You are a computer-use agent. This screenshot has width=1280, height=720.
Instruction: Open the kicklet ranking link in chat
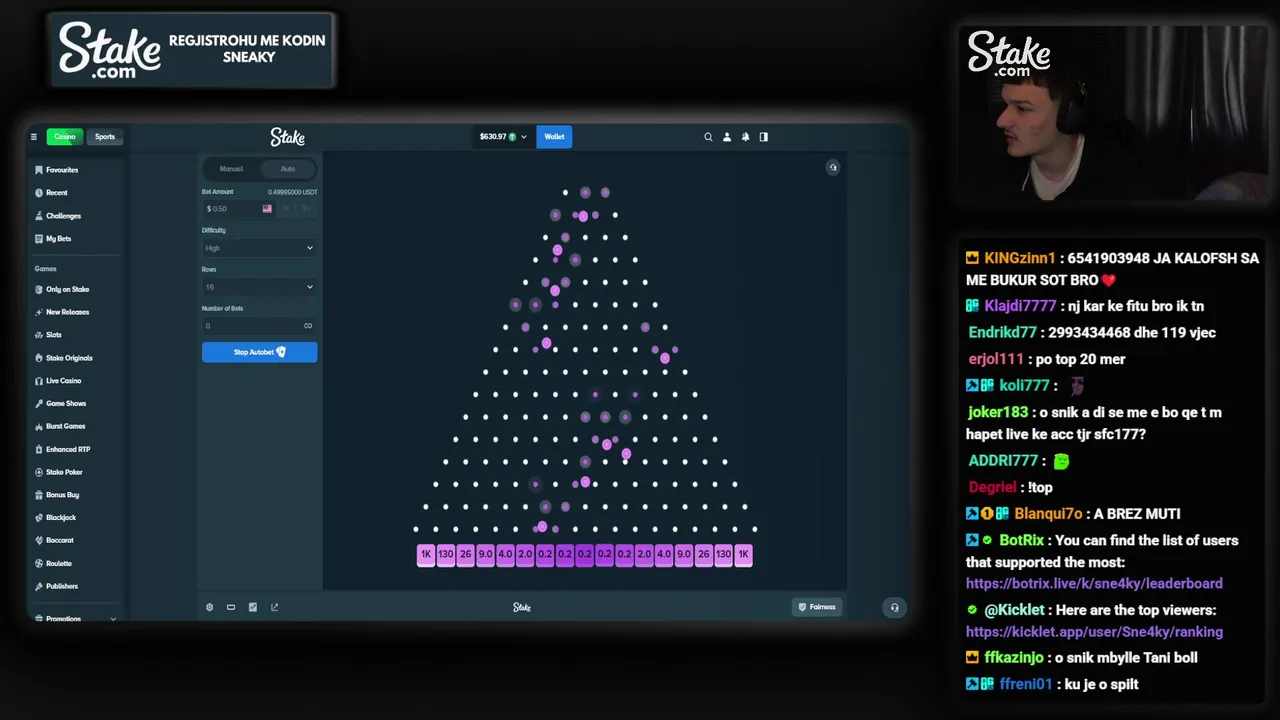1094,632
